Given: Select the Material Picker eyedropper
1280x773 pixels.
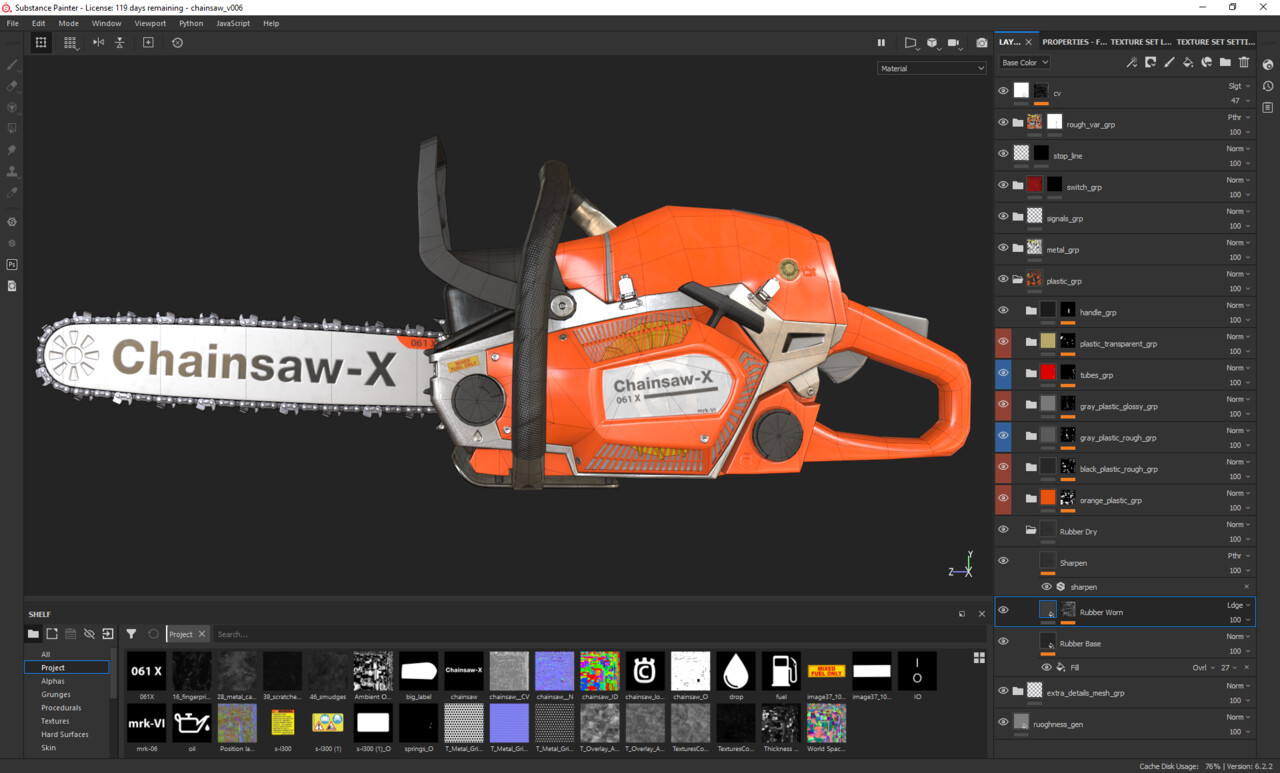Looking at the screenshot, I should (12, 192).
